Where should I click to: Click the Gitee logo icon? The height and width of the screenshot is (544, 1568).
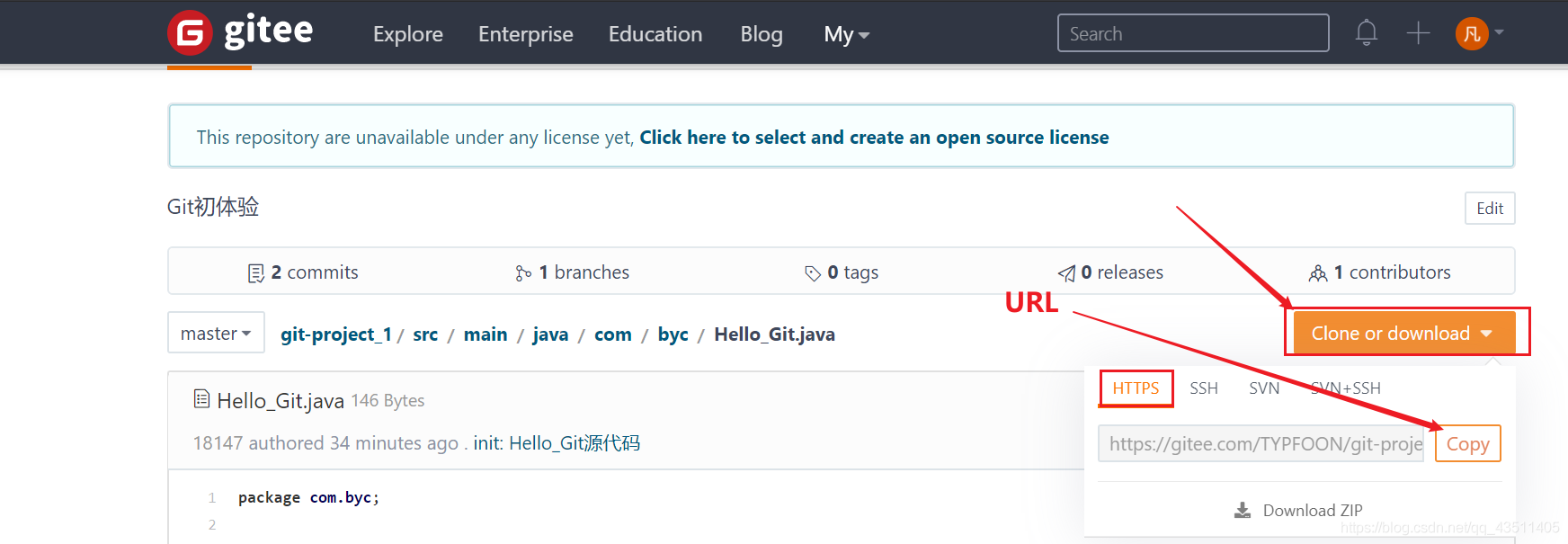click(x=190, y=33)
